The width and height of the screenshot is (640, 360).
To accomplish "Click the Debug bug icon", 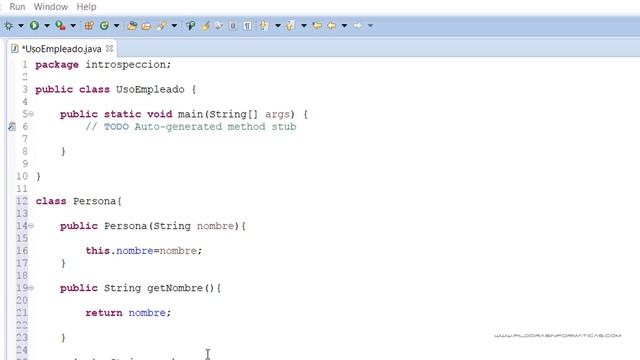I will [x=9, y=26].
